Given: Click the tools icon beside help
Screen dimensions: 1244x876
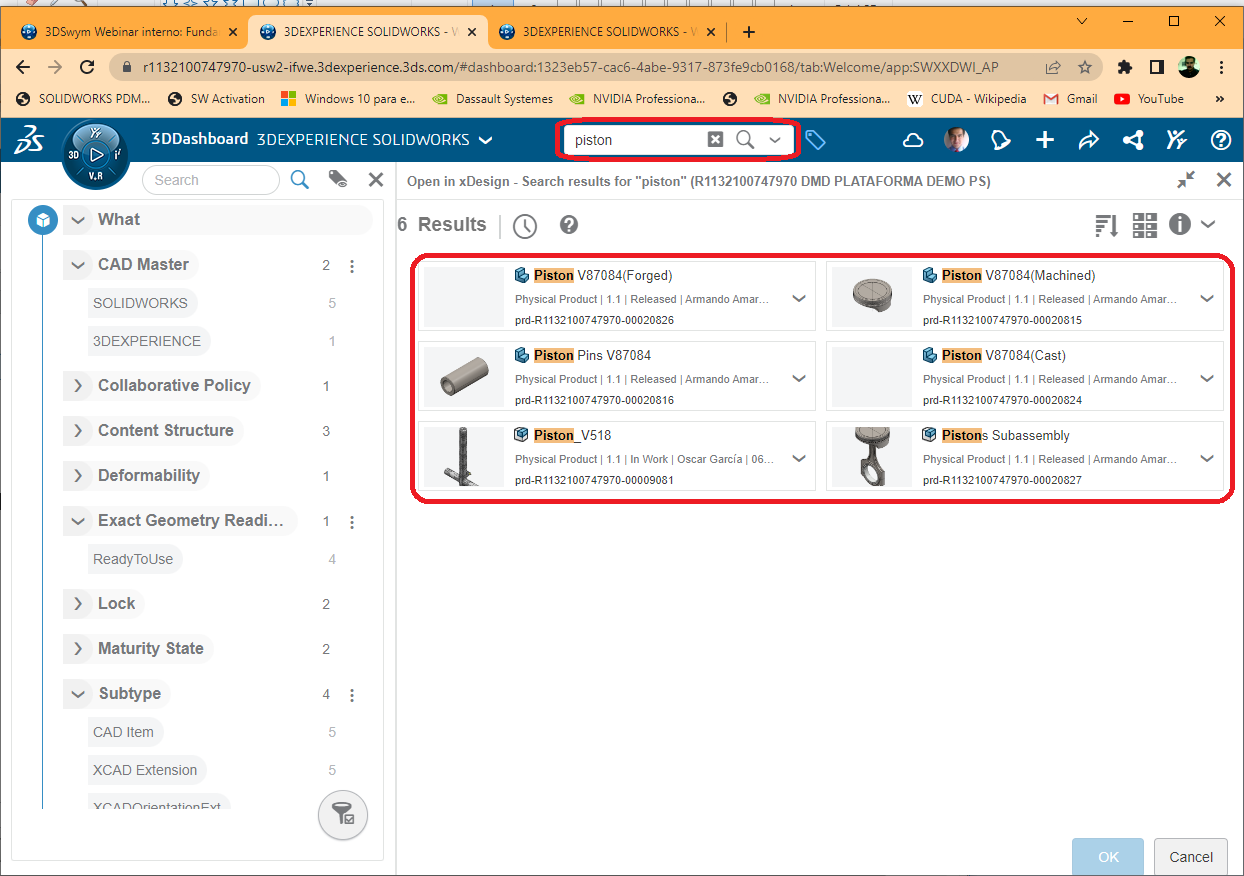Looking at the screenshot, I should click(x=1177, y=140).
